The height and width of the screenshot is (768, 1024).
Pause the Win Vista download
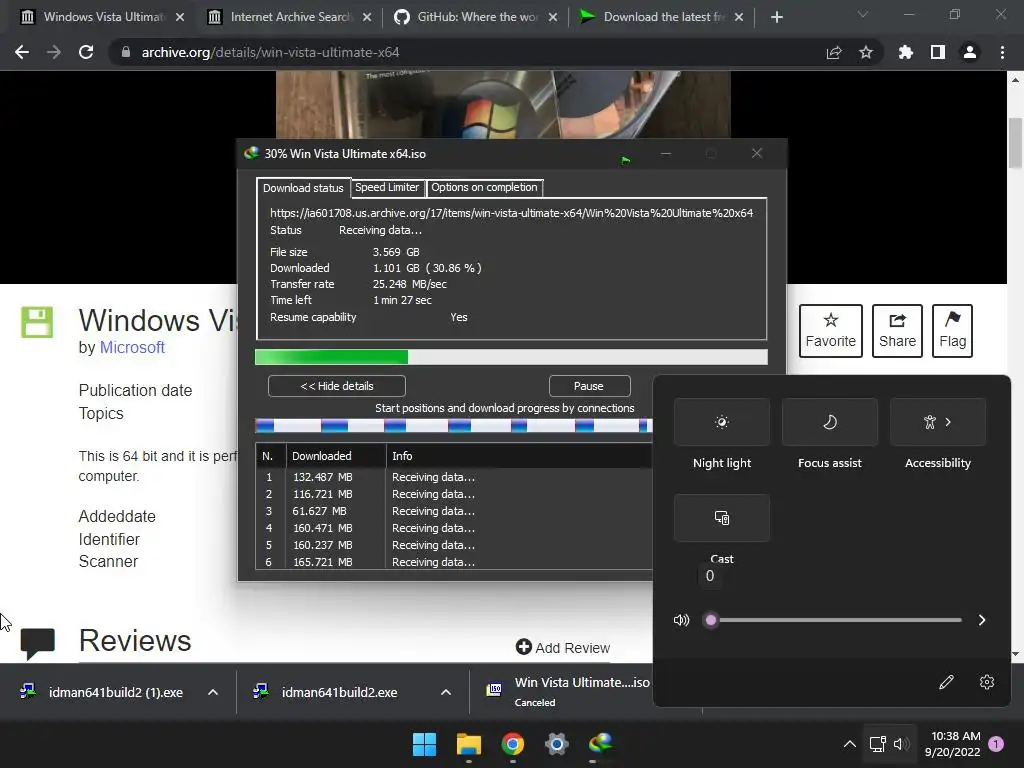588,386
